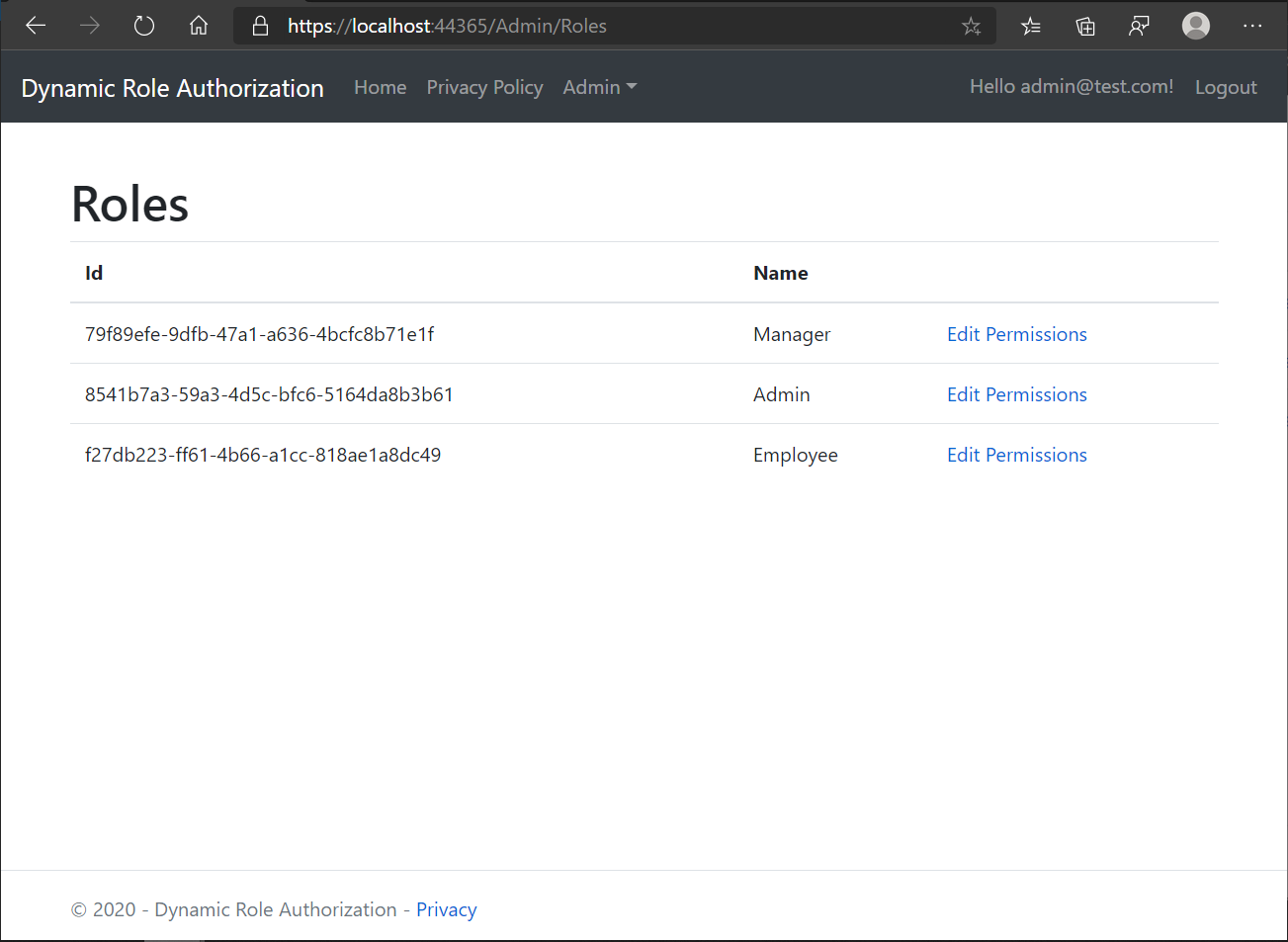This screenshot has height=942, width=1288.
Task: Reload the page with the refresh icon
Action: (x=144, y=26)
